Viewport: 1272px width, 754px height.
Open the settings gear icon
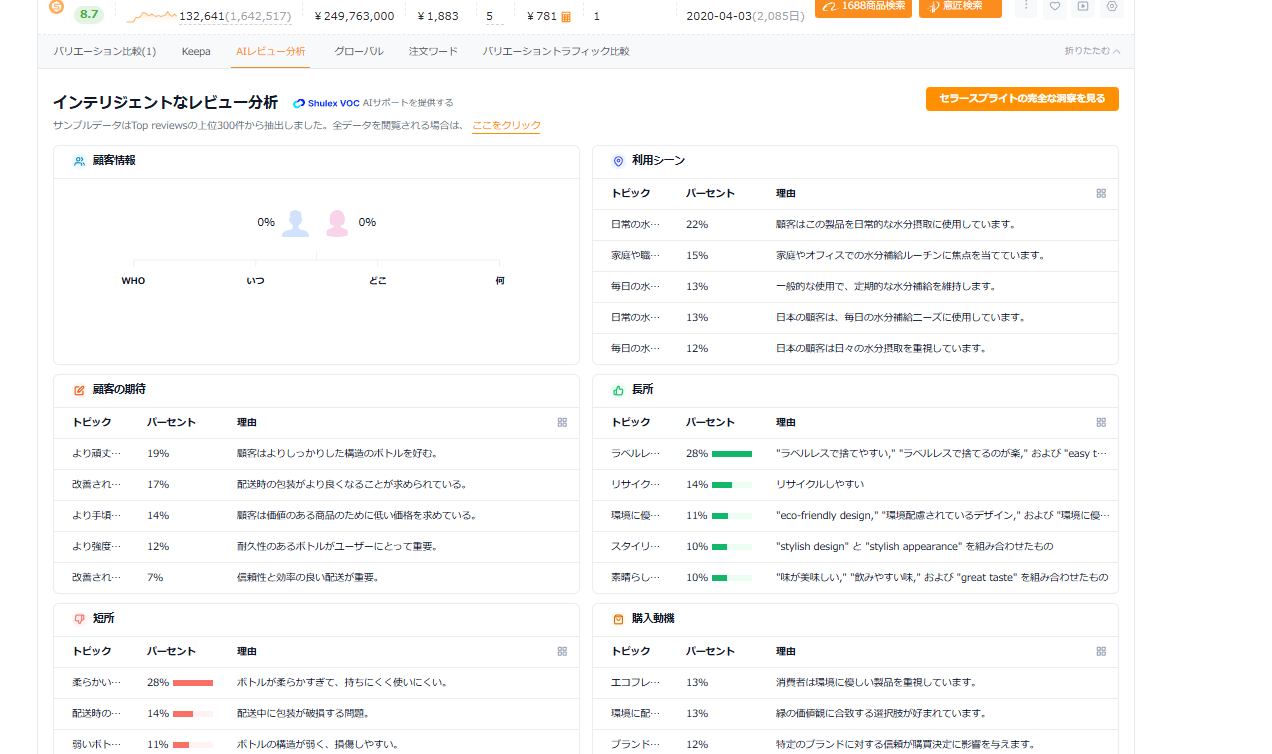1111,8
